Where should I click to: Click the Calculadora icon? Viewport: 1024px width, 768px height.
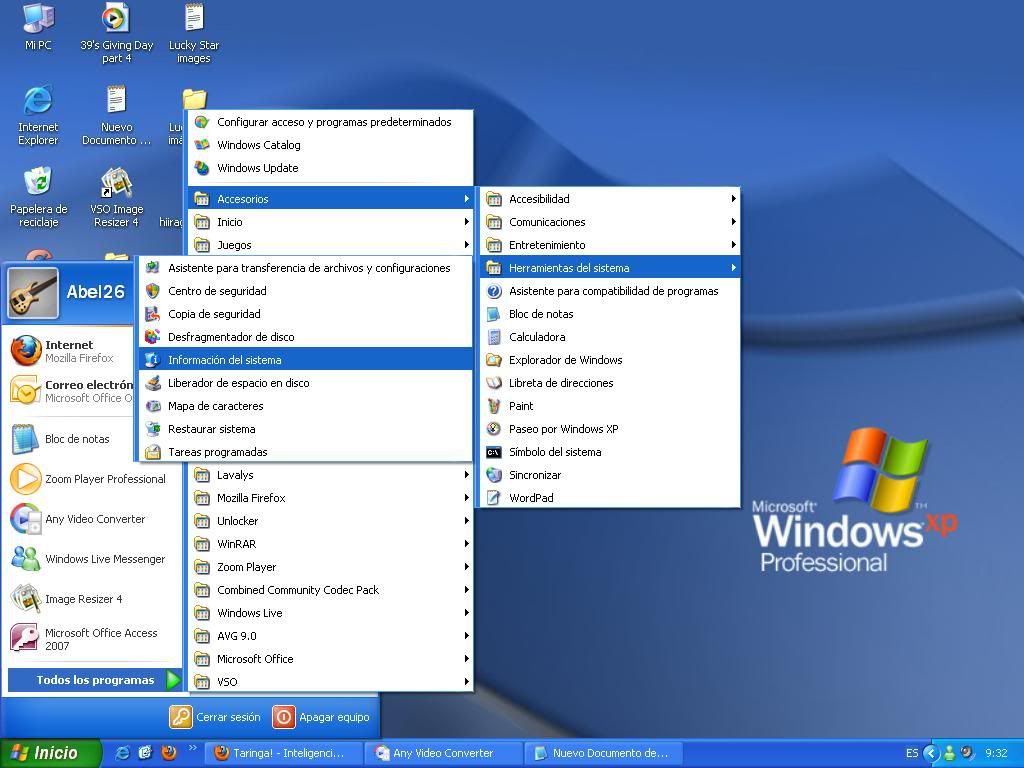click(494, 337)
